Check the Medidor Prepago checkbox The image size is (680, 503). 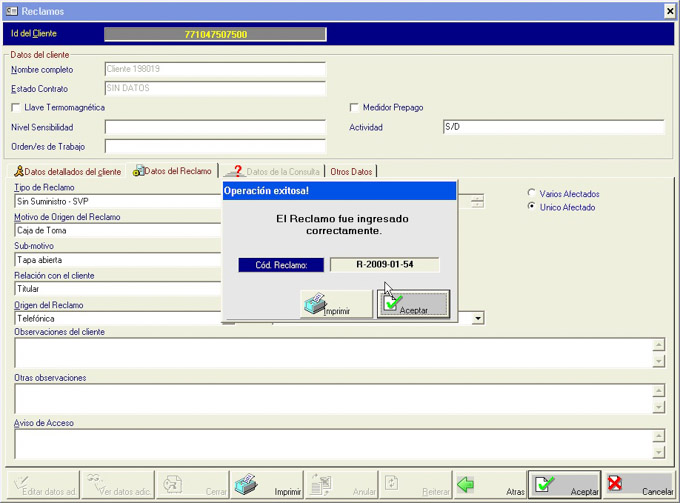pos(354,108)
